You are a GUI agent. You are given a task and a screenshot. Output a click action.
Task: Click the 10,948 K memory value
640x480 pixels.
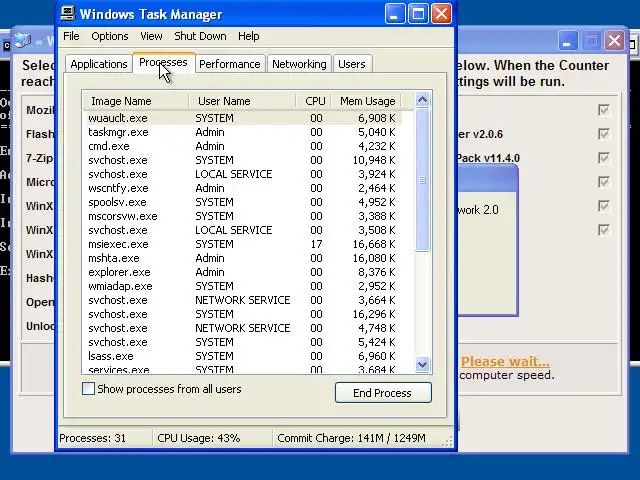374,160
